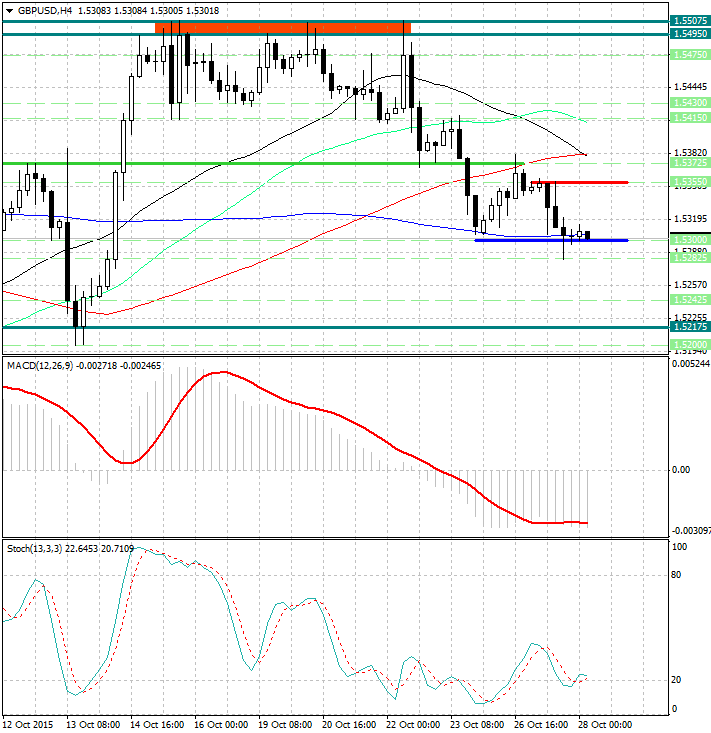Select the 1.52570 price axis value

click(x=690, y=285)
